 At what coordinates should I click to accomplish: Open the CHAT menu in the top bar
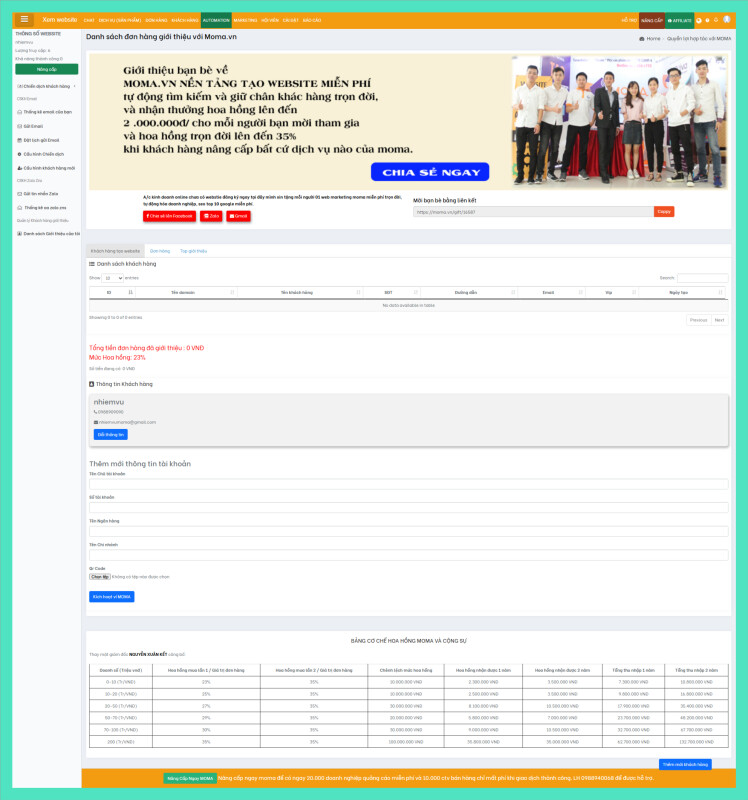[x=89, y=20]
